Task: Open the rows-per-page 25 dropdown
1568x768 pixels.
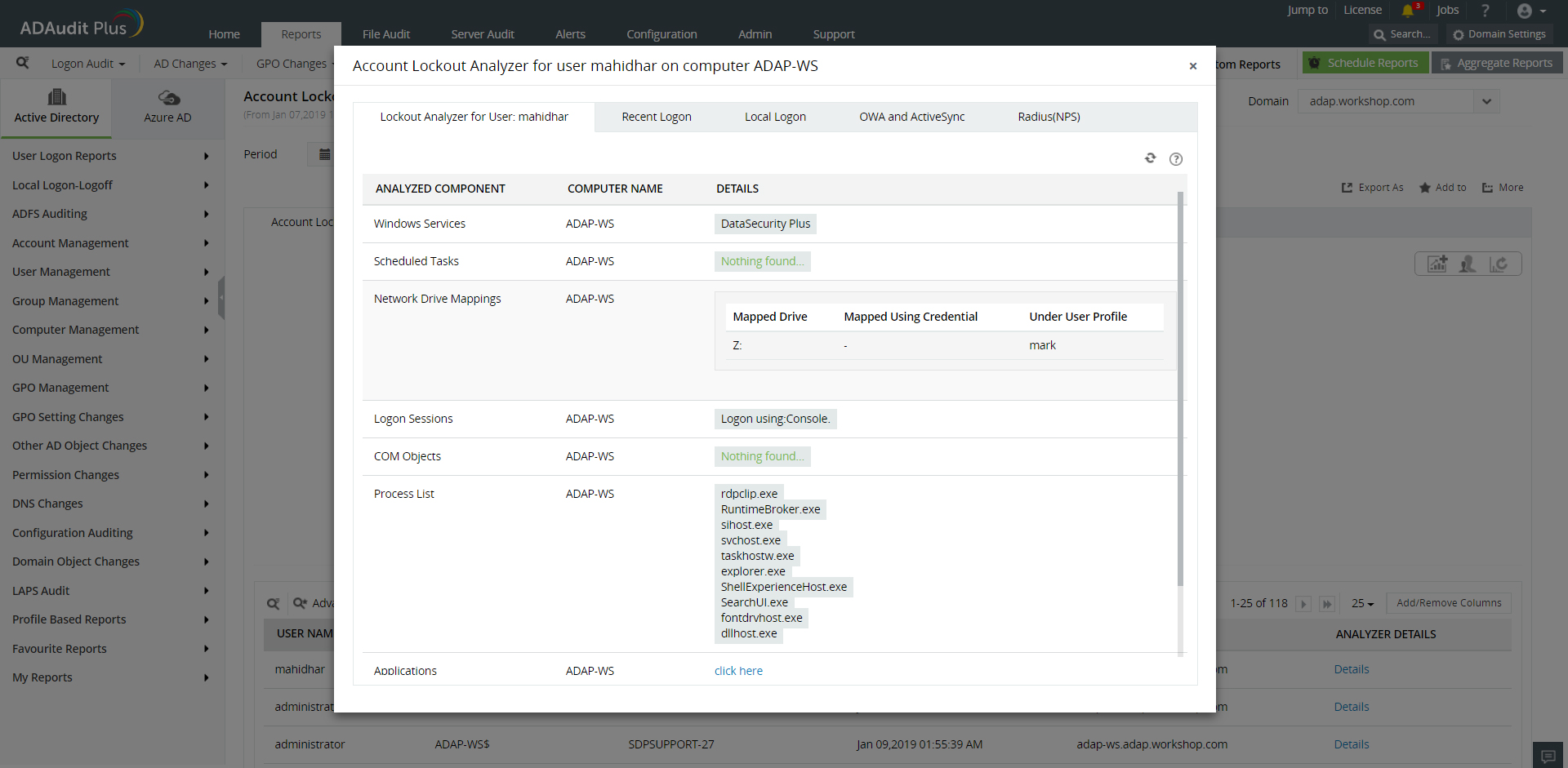Action: [x=1361, y=603]
